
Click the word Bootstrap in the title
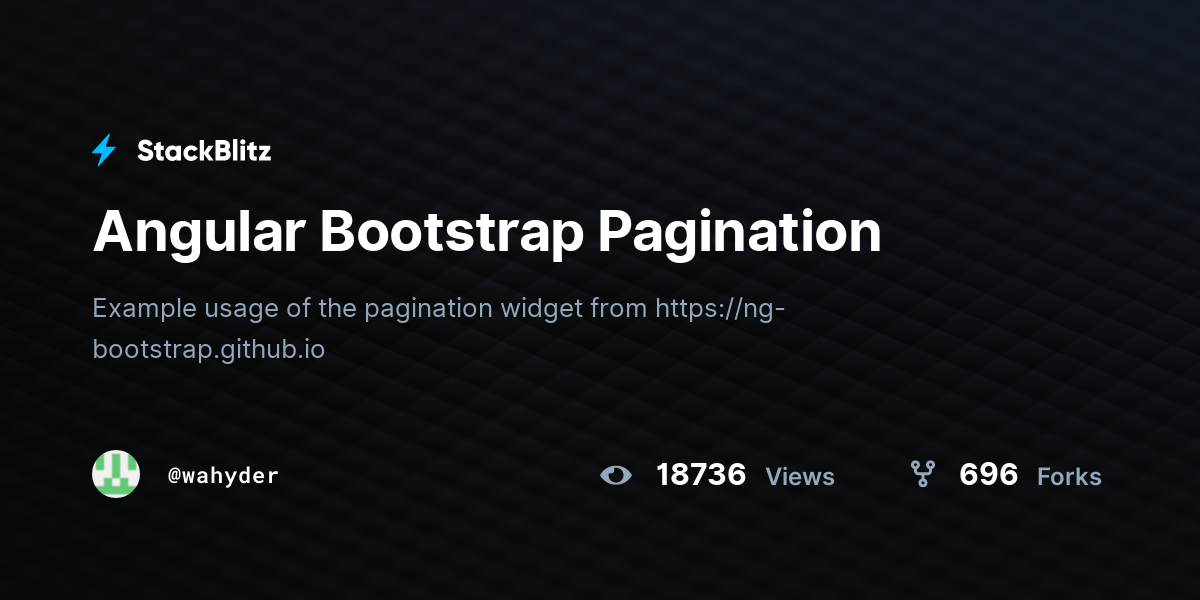(x=453, y=232)
